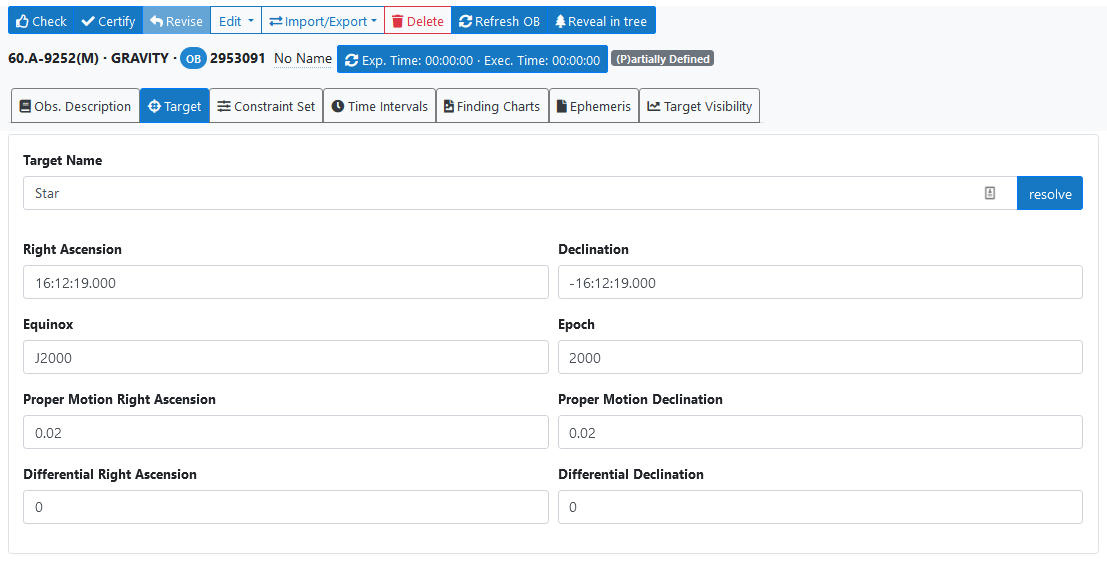Select the Ephemeris tab
The height and width of the screenshot is (569, 1107).
[594, 106]
